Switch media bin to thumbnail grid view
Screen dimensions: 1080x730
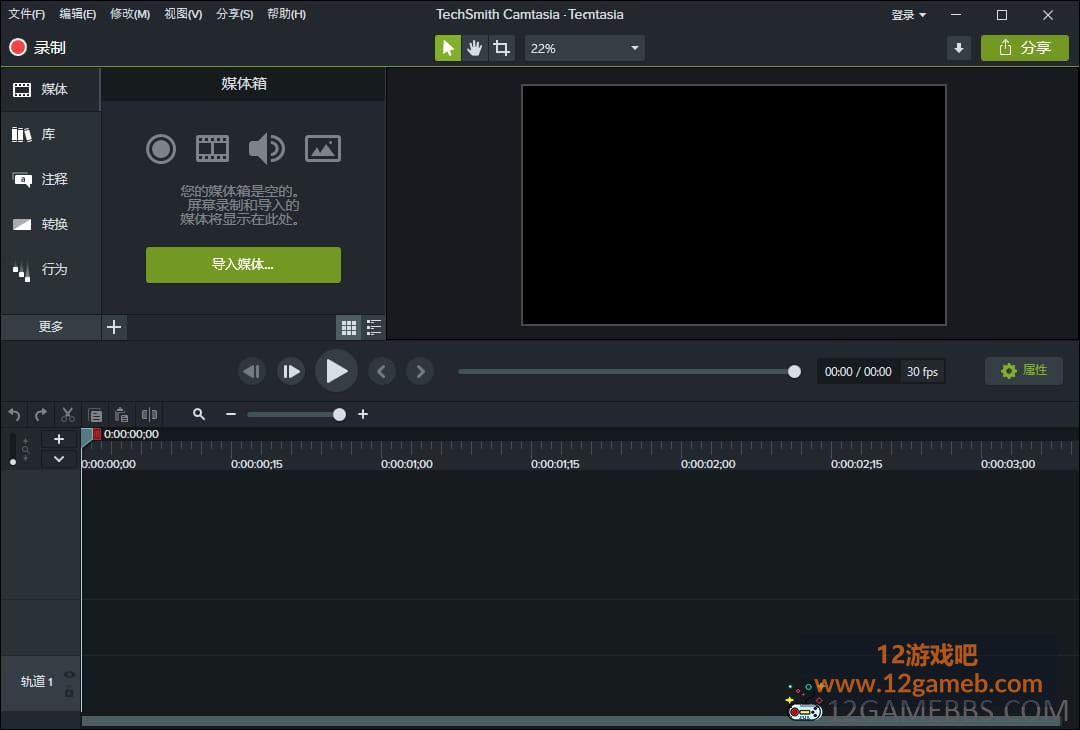click(349, 327)
